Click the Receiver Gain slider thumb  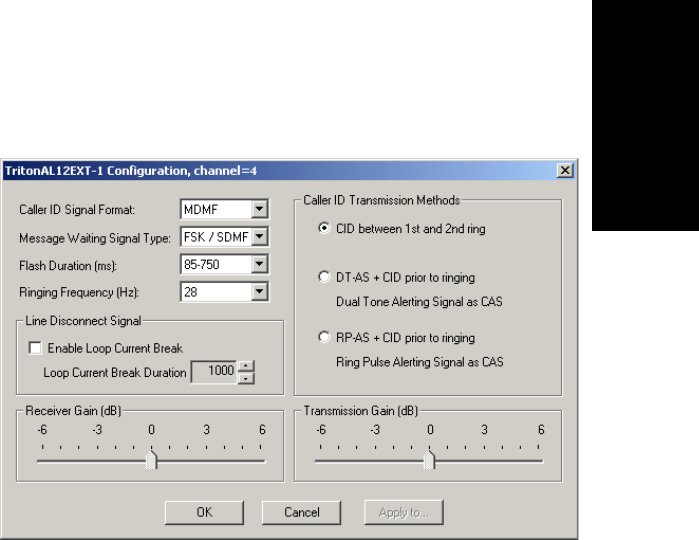point(152,460)
